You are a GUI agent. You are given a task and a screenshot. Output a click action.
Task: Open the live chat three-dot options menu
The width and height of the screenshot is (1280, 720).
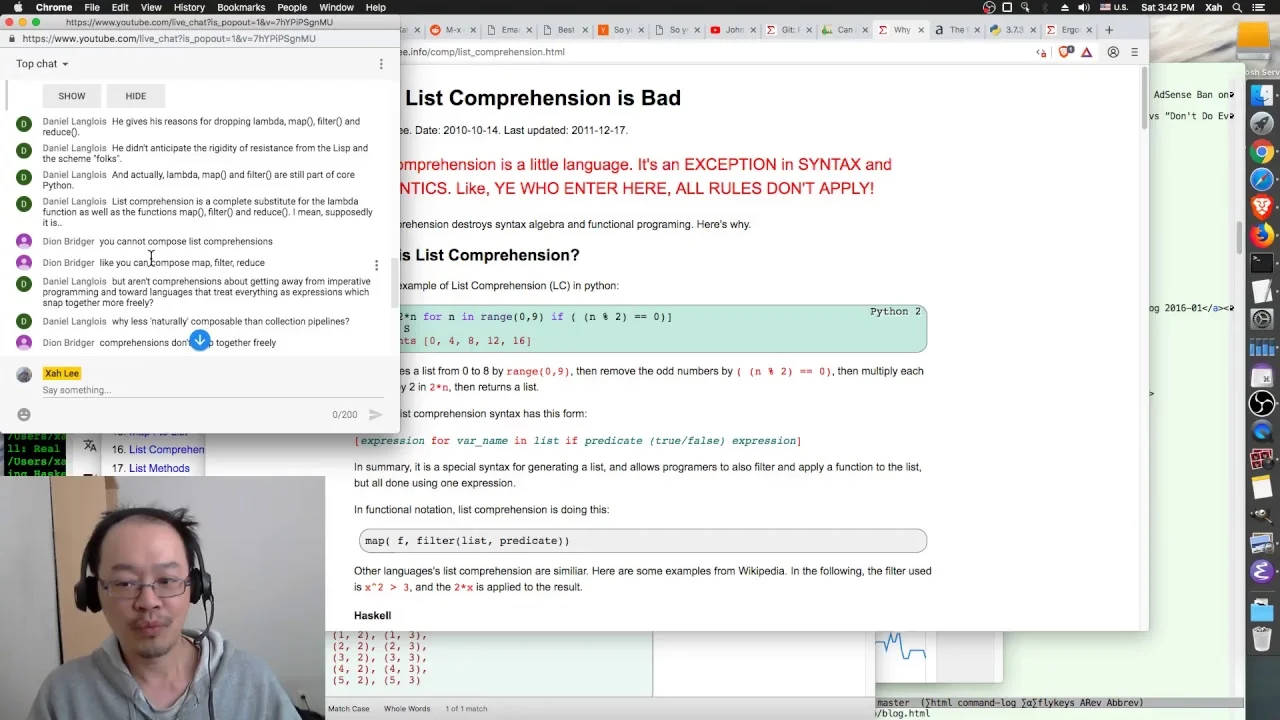(381, 64)
